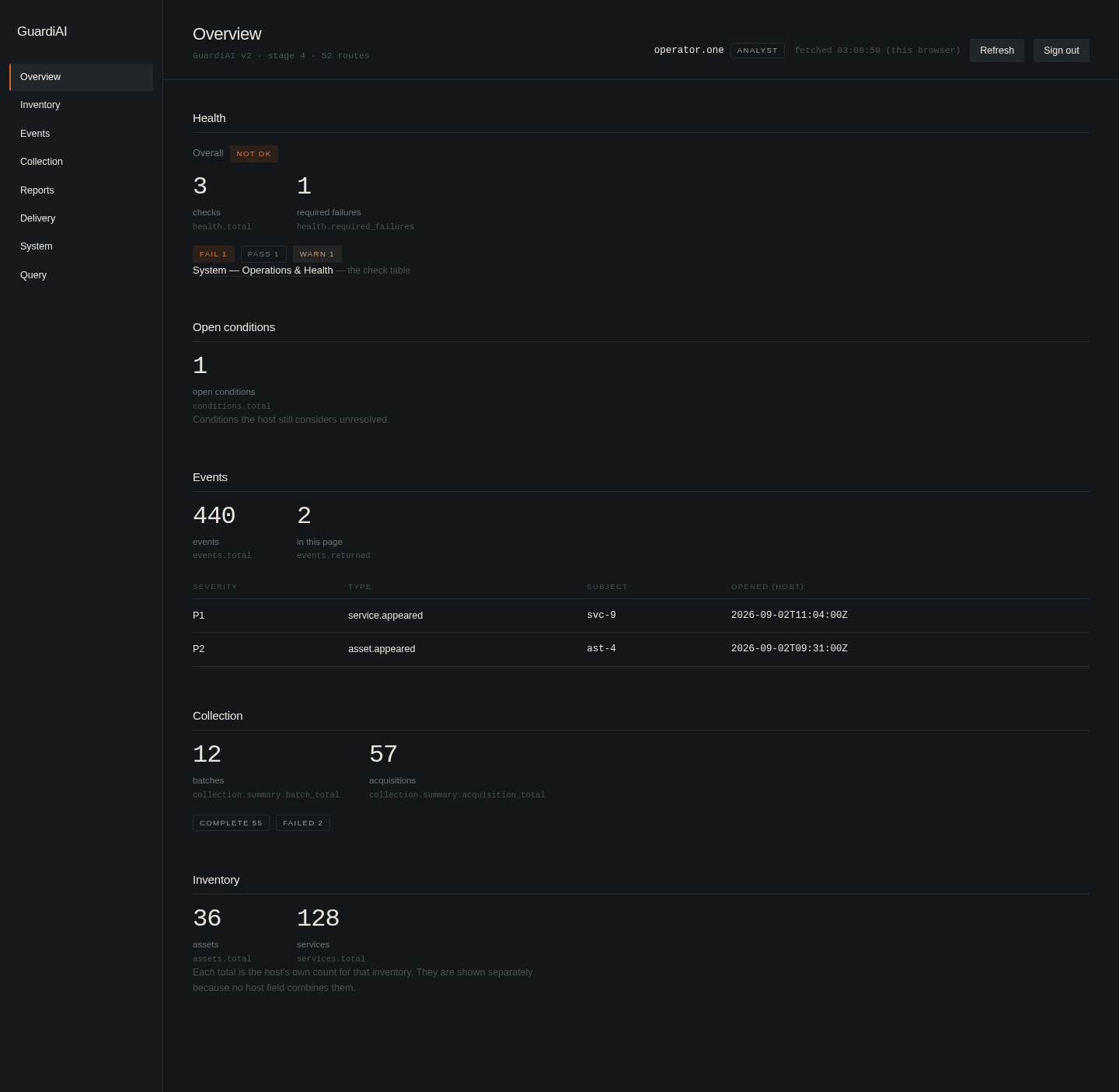Image resolution: width=1119 pixels, height=1092 pixels.
Task: Click the P1 severity cell
Action: 199,616
